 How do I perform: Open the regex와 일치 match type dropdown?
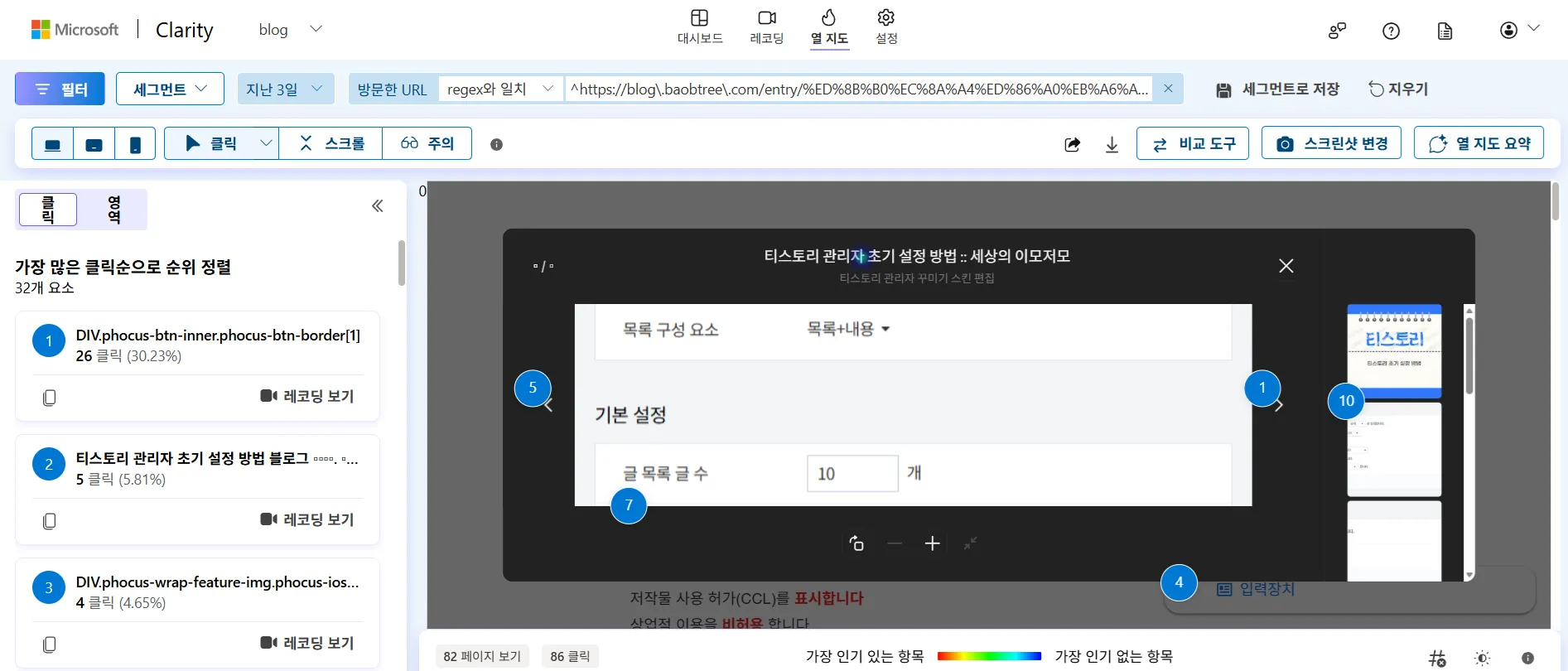(x=500, y=89)
